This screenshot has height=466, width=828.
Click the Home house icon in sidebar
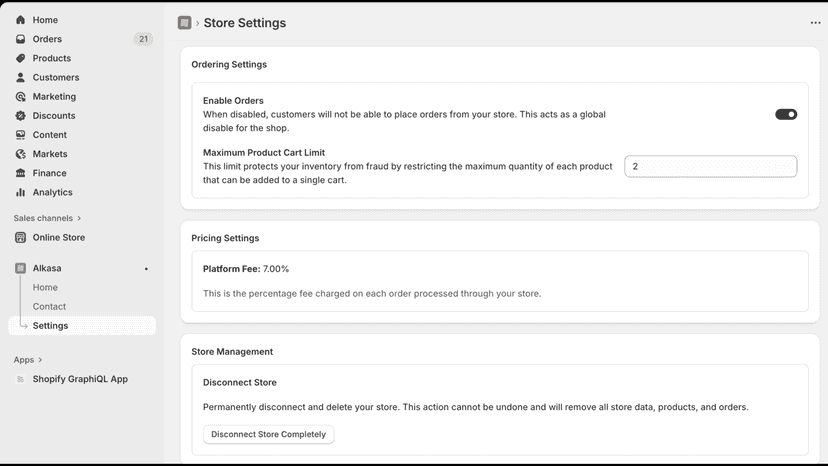(x=21, y=20)
